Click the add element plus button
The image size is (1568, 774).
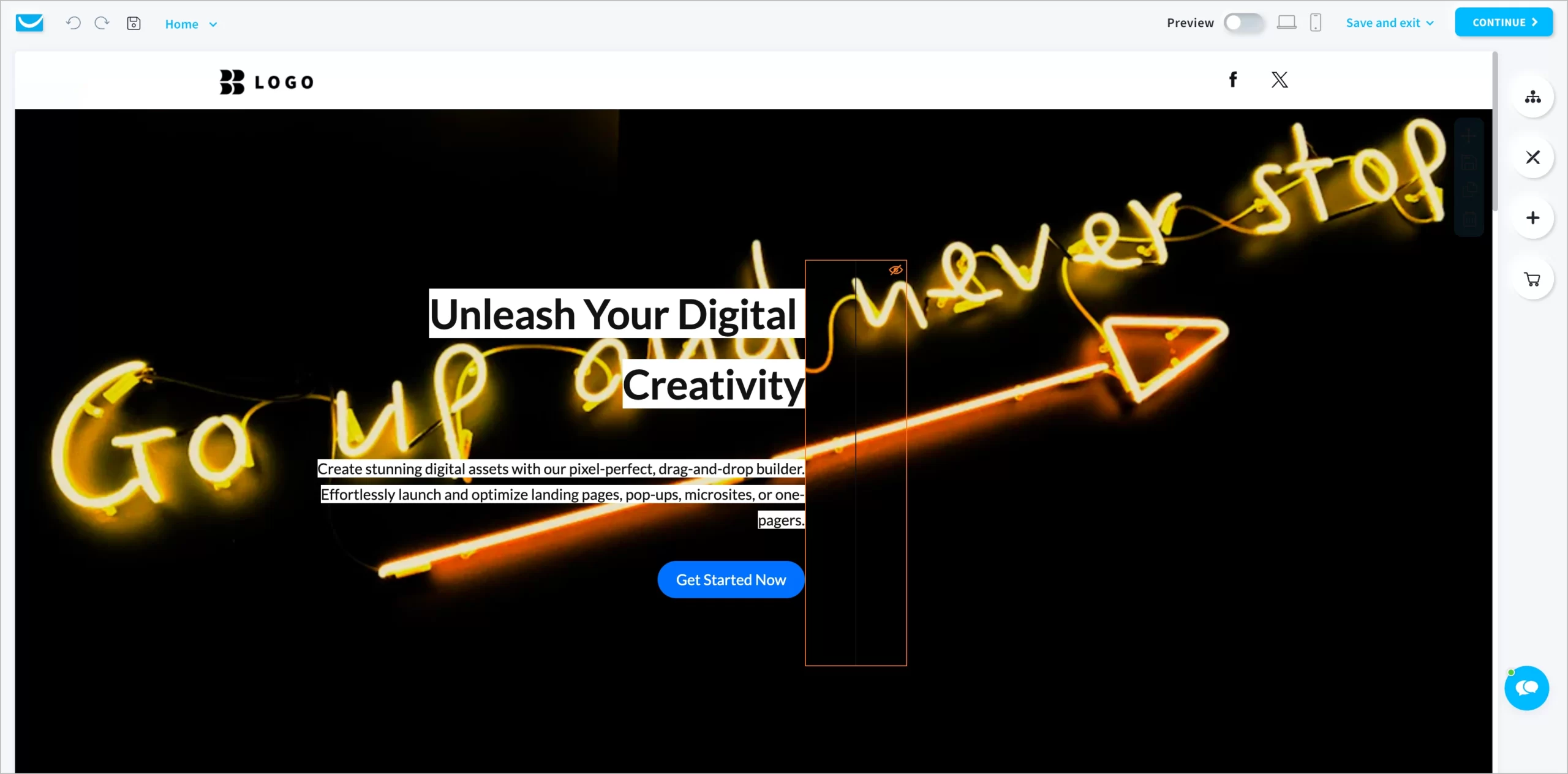[x=1532, y=218]
